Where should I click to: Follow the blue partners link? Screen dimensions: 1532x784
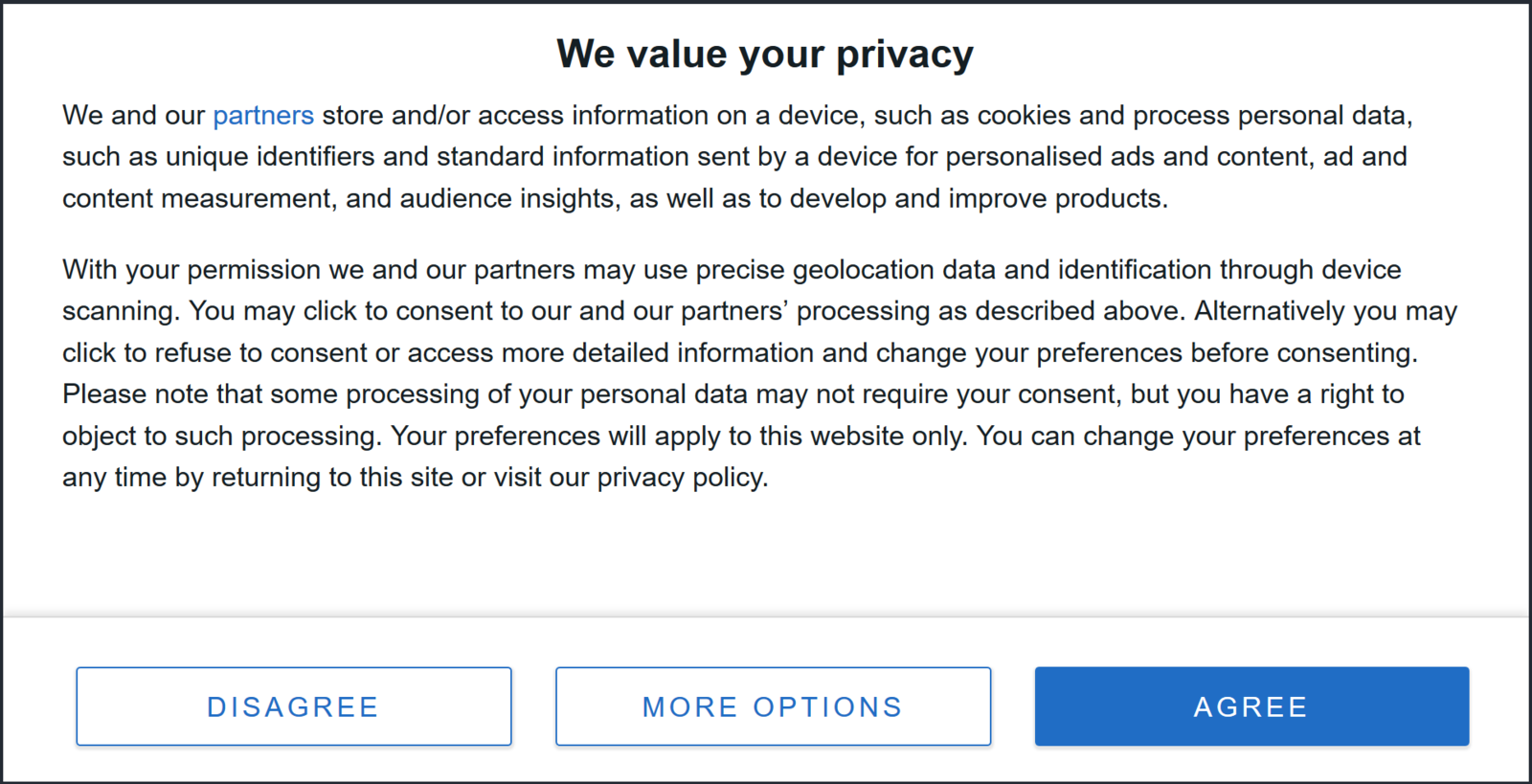pos(263,116)
